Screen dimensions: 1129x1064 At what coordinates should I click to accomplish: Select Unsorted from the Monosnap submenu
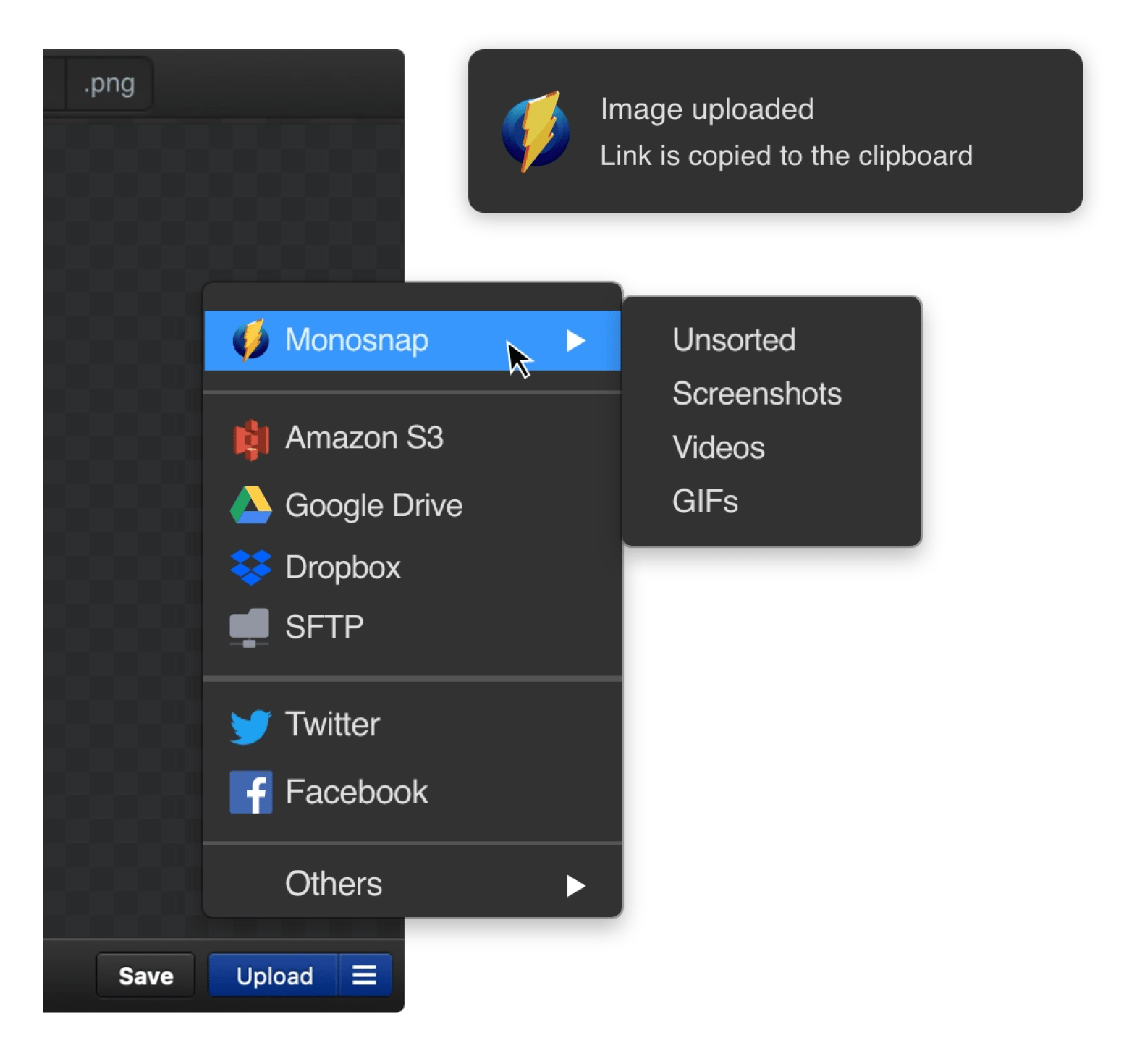coord(733,339)
